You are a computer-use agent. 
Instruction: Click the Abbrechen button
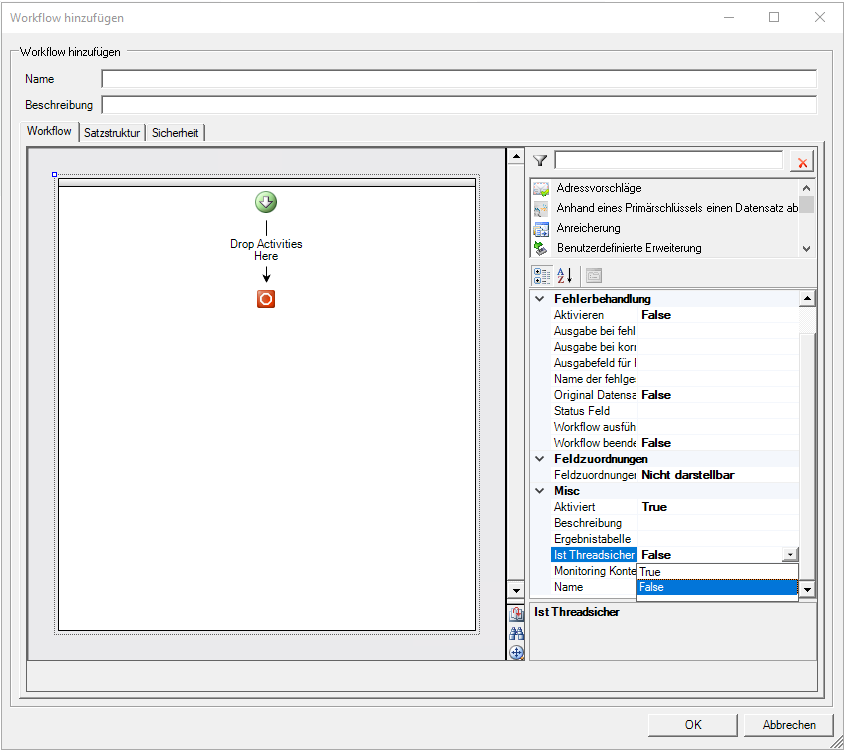pyautogui.click(x=789, y=724)
